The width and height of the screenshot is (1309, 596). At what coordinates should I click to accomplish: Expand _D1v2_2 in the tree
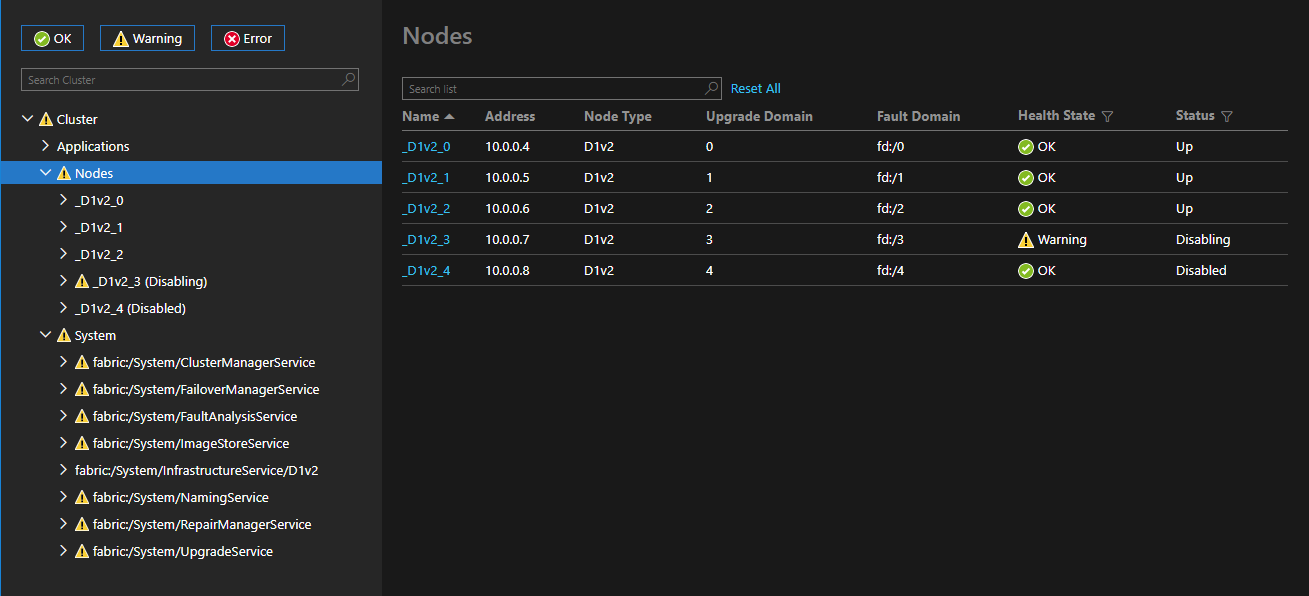pos(63,254)
